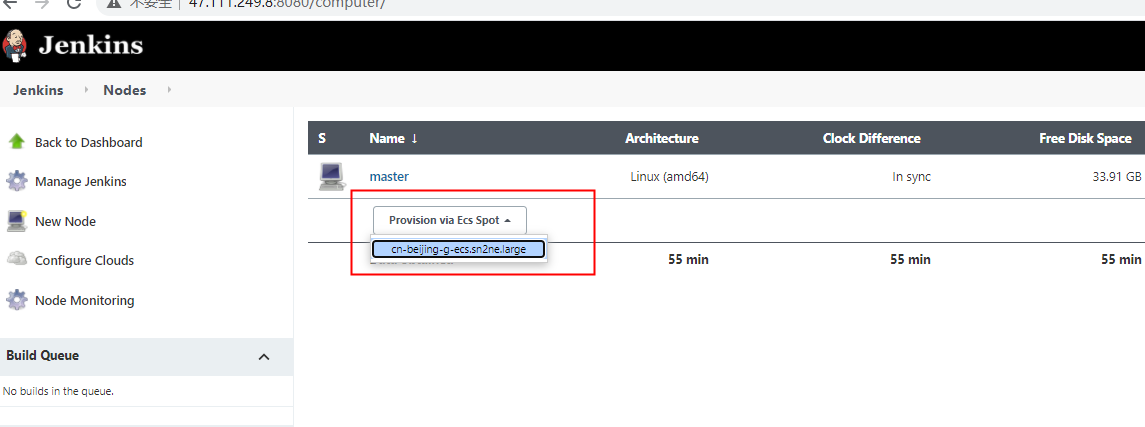Click the Nodes breadcrumb link
This screenshot has width=1145, height=427.
(125, 91)
